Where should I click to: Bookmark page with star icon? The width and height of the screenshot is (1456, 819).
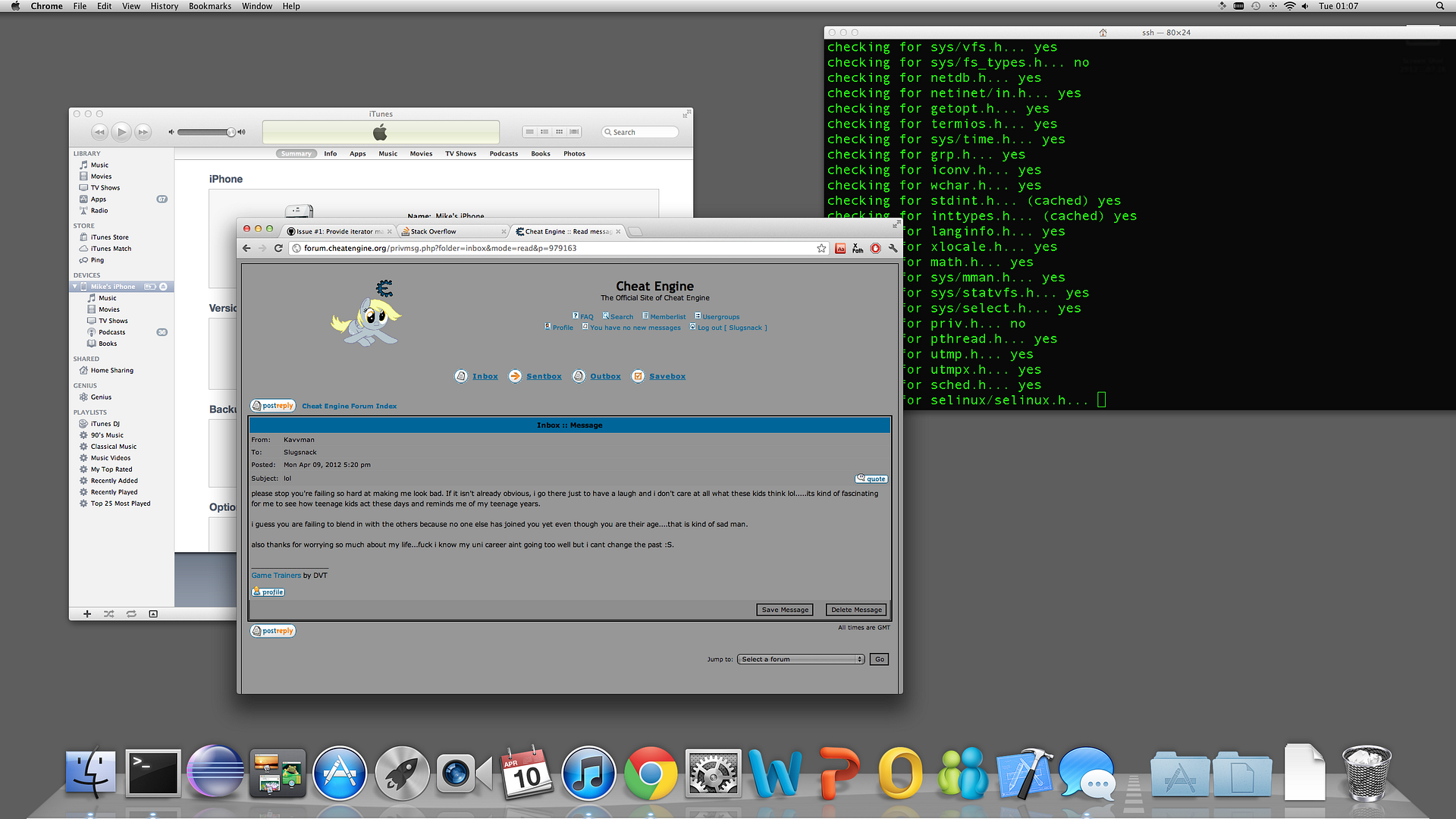pos(821,248)
